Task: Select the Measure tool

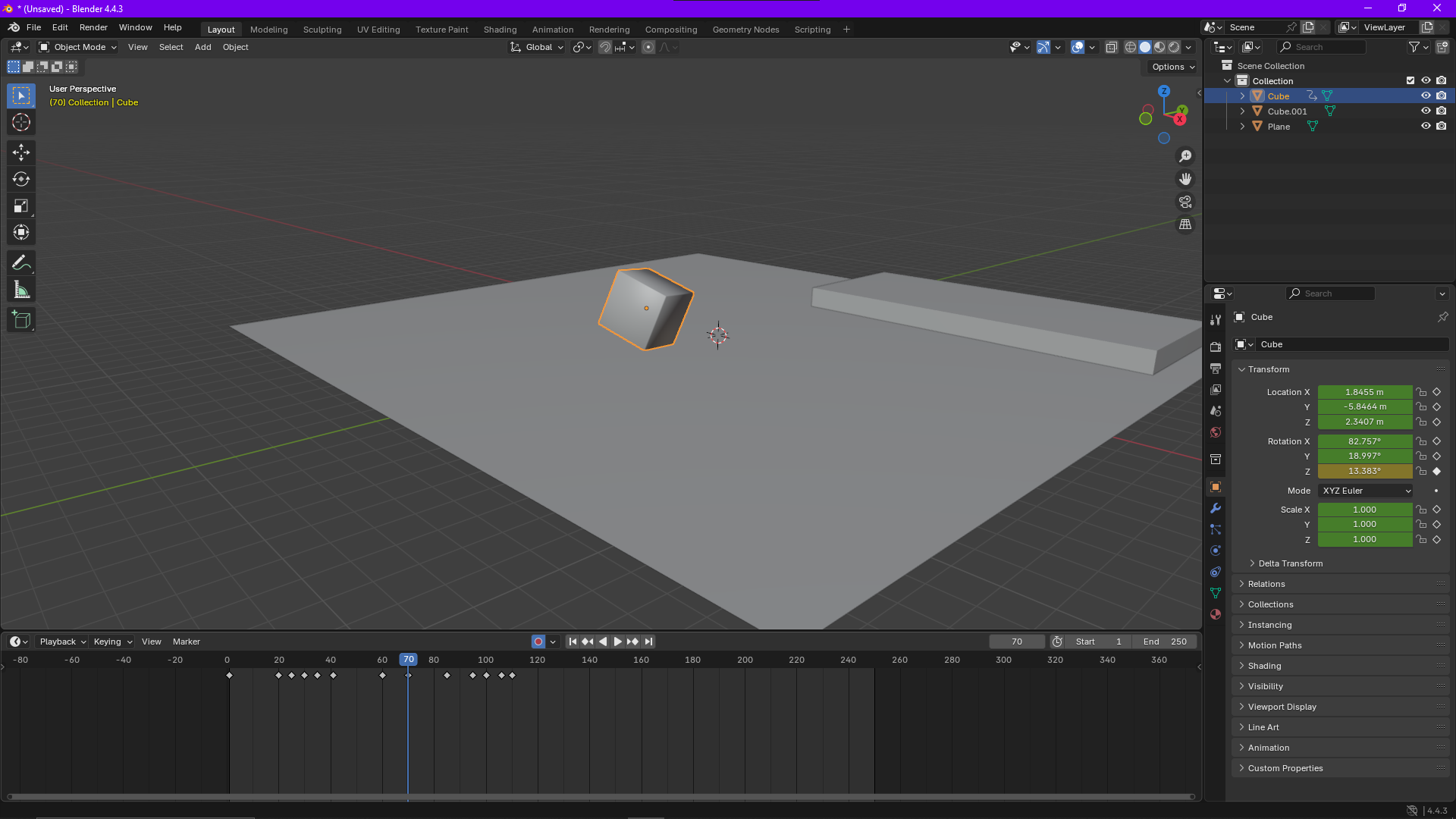Action: coord(21,290)
